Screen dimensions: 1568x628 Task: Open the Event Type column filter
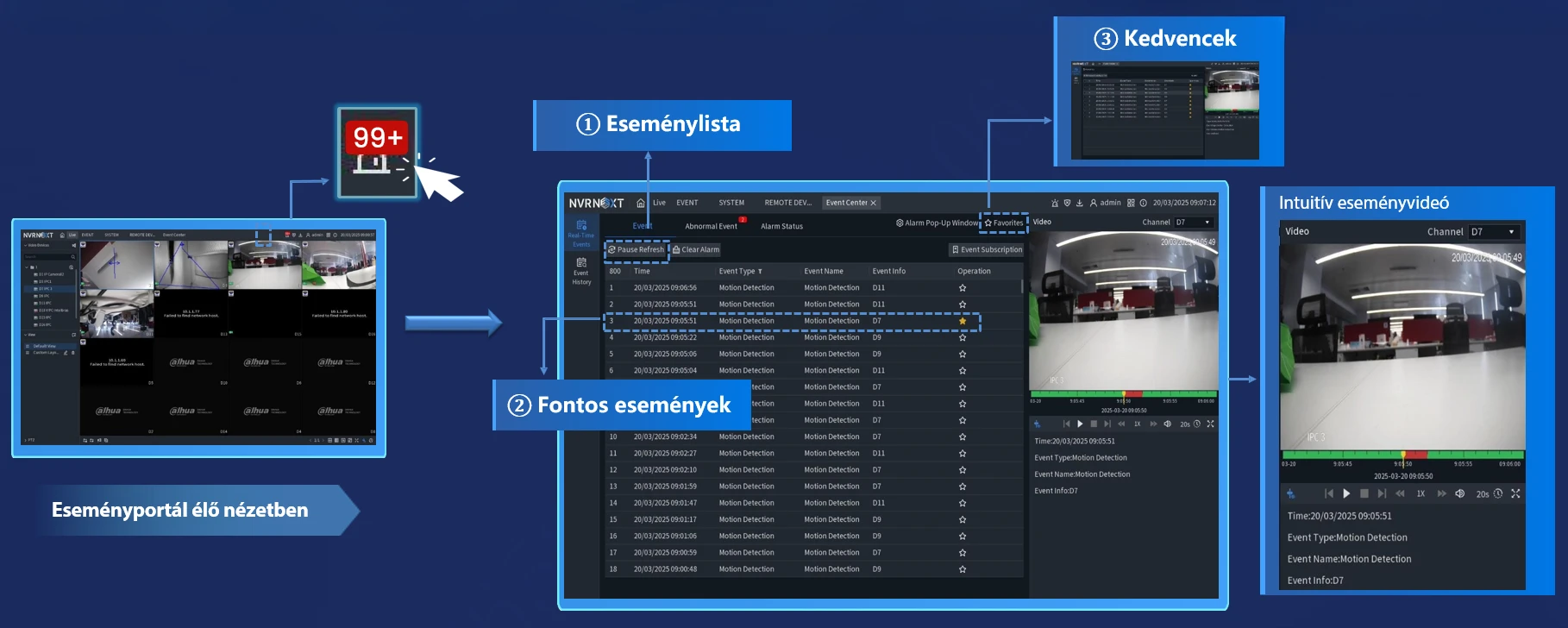760,272
